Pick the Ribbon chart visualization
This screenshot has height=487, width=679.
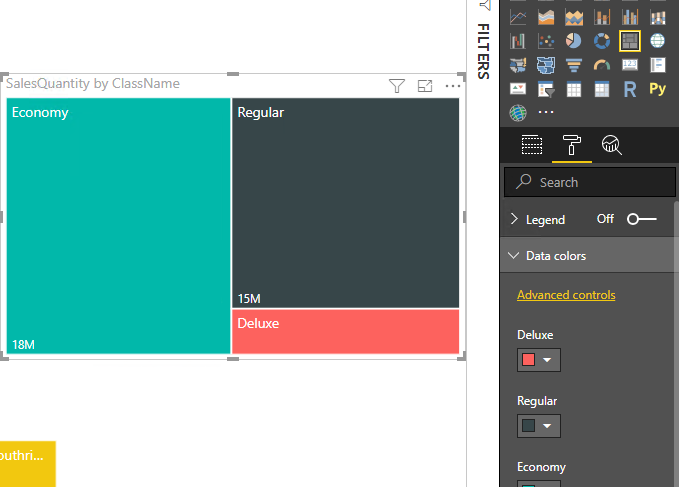point(658,17)
